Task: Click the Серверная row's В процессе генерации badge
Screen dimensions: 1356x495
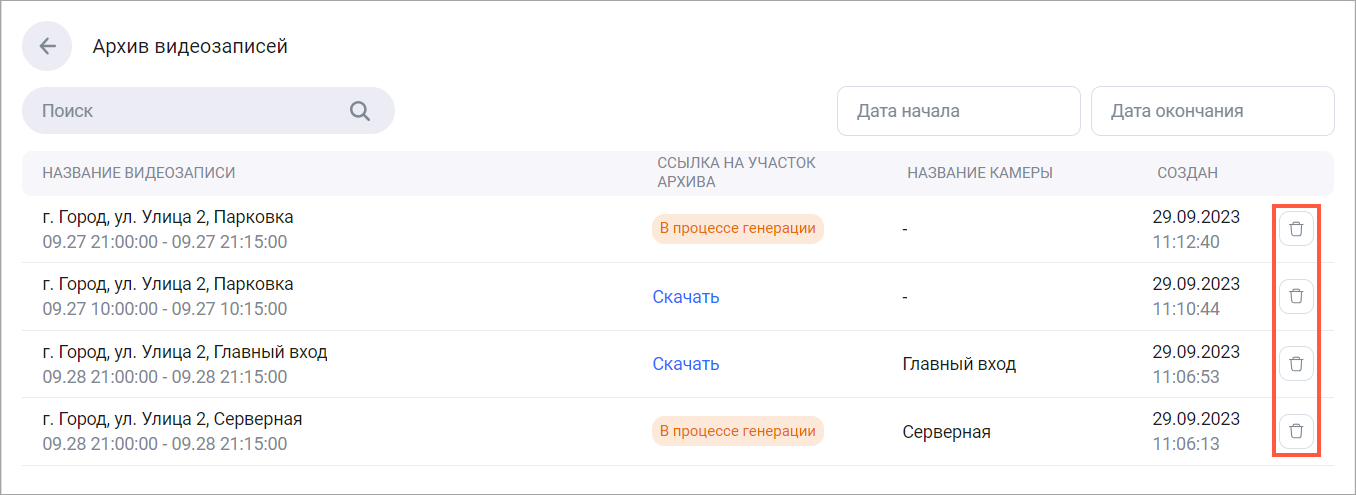Action: [737, 431]
